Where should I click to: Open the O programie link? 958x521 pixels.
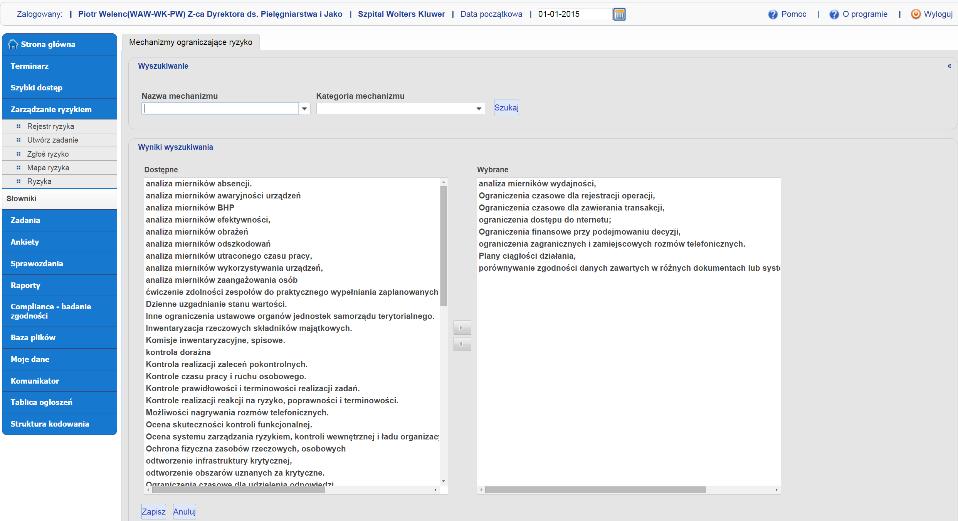(865, 14)
